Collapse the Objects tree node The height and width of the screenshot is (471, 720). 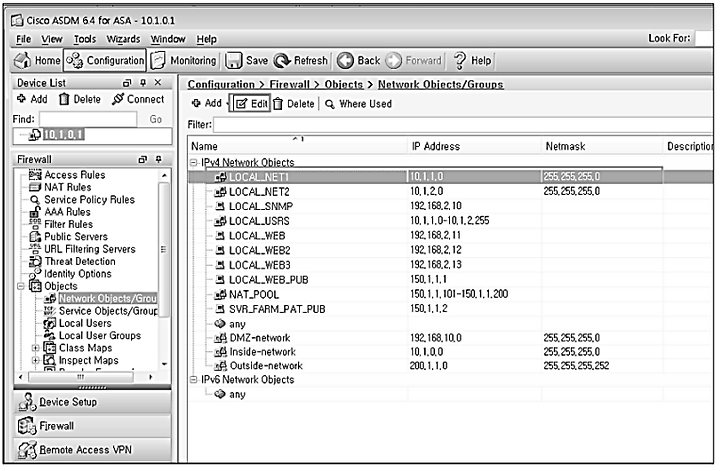pyautogui.click(x=21, y=286)
